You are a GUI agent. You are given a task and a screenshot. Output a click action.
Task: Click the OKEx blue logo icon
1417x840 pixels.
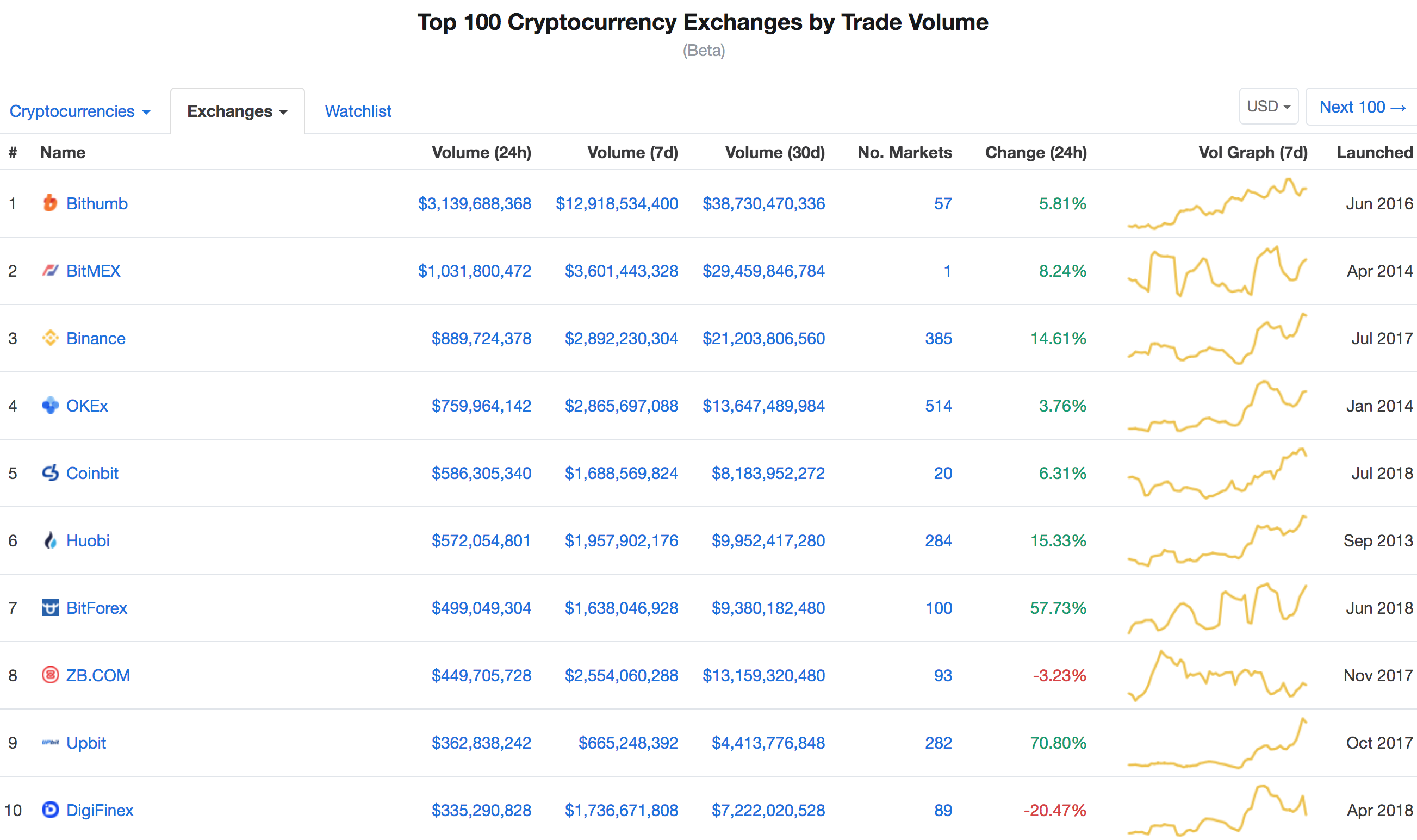point(51,405)
